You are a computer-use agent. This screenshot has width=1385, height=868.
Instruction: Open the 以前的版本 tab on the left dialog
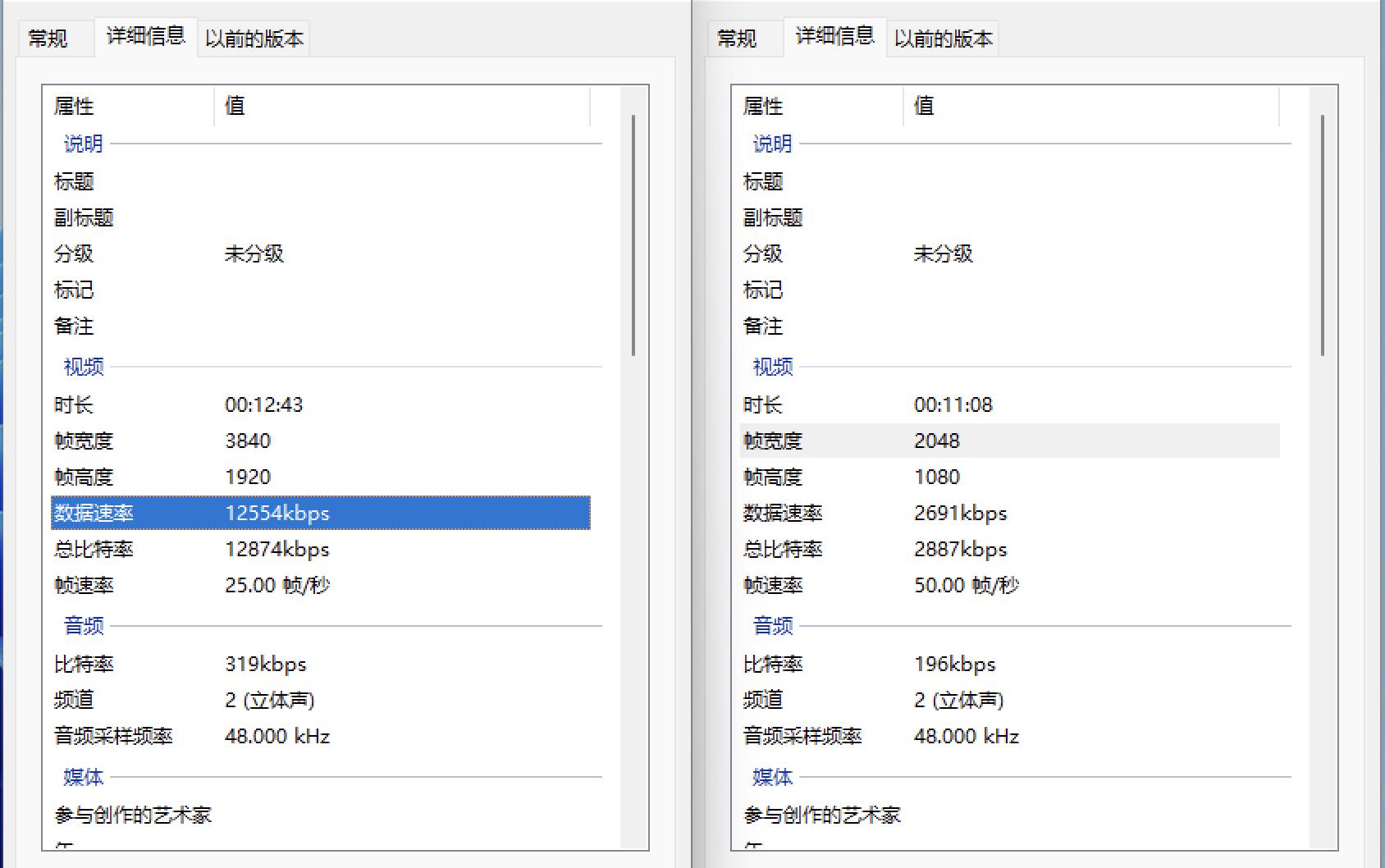click(x=254, y=37)
